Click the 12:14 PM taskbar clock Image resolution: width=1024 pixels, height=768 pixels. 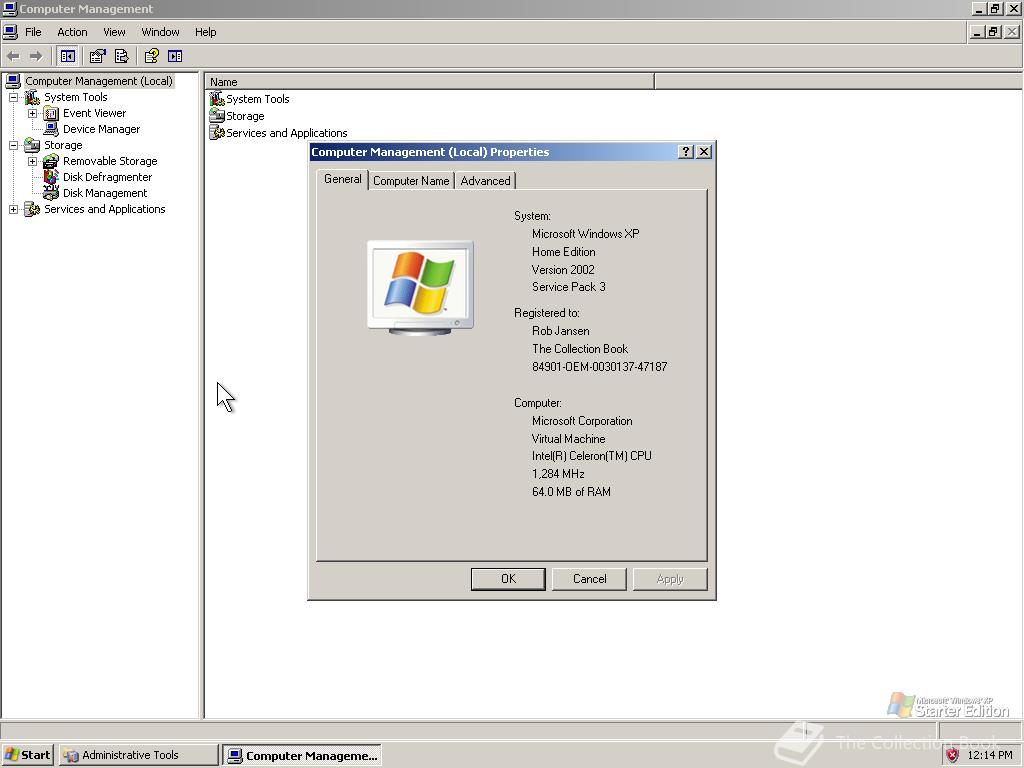989,755
